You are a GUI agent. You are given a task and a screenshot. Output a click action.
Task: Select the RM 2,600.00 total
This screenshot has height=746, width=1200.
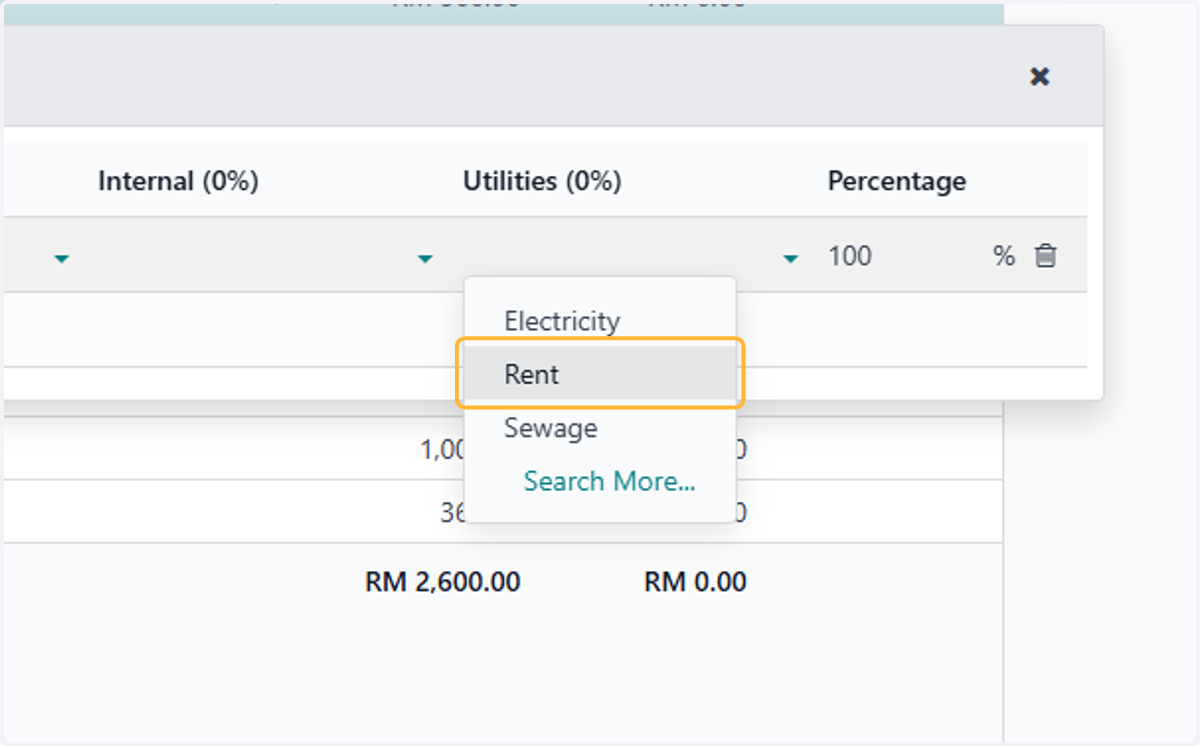point(443,582)
